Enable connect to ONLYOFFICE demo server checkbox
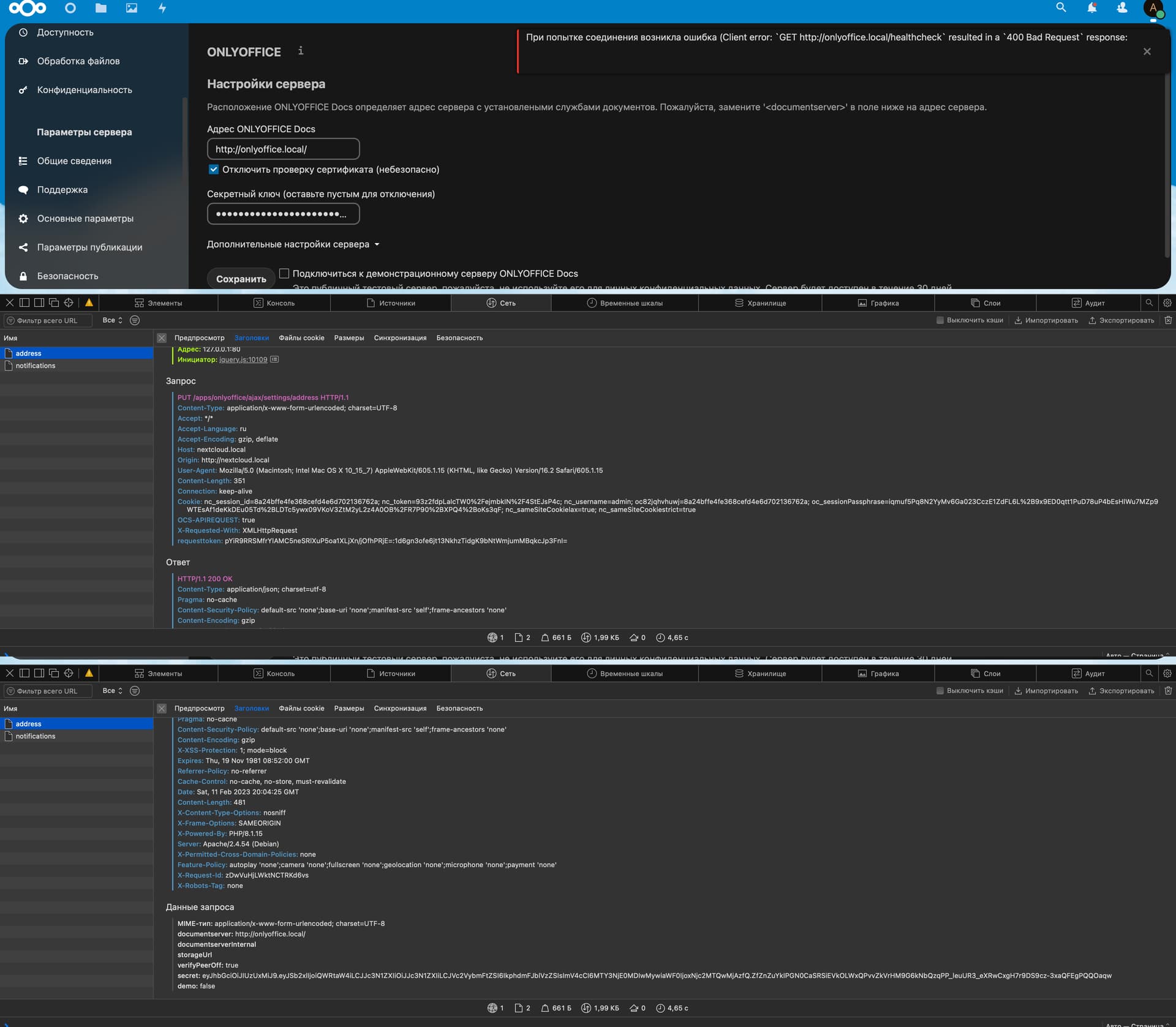The image size is (1176, 1027). coord(284,273)
